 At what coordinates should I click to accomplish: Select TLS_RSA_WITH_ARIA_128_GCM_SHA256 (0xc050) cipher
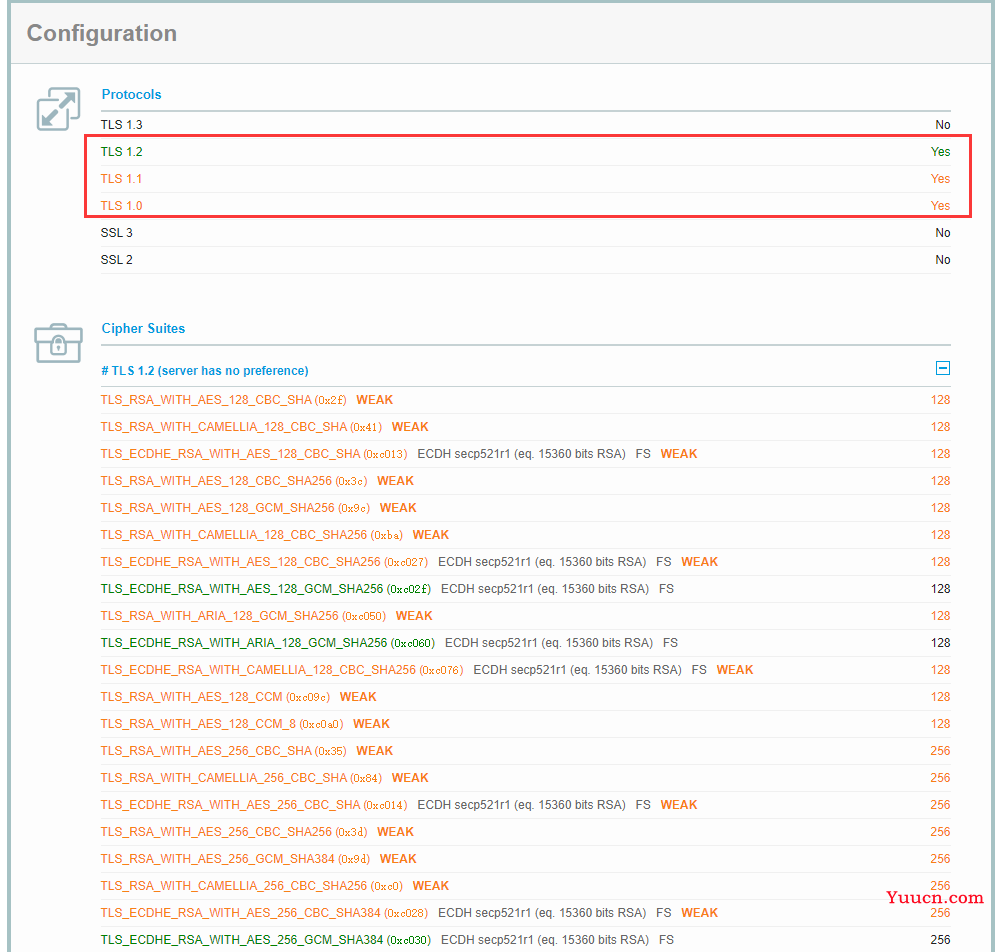click(x=243, y=616)
